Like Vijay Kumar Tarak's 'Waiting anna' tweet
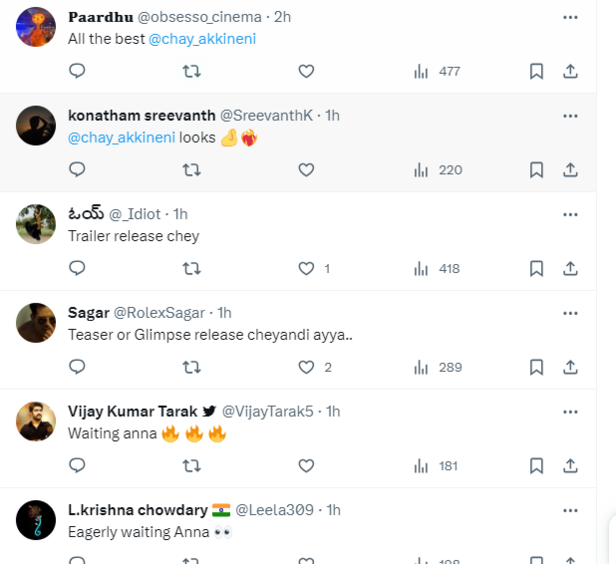Image resolution: width=616 pixels, height=564 pixels. coord(306,465)
